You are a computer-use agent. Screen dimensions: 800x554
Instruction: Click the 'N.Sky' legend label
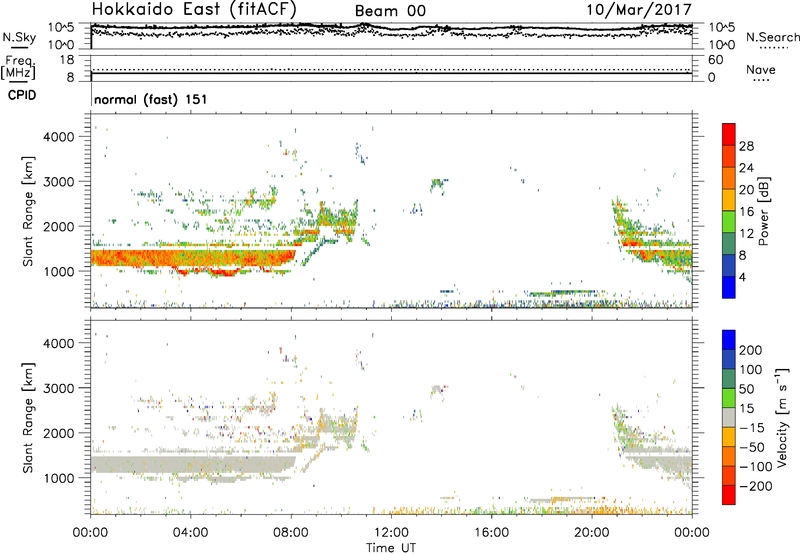[x=19, y=37]
